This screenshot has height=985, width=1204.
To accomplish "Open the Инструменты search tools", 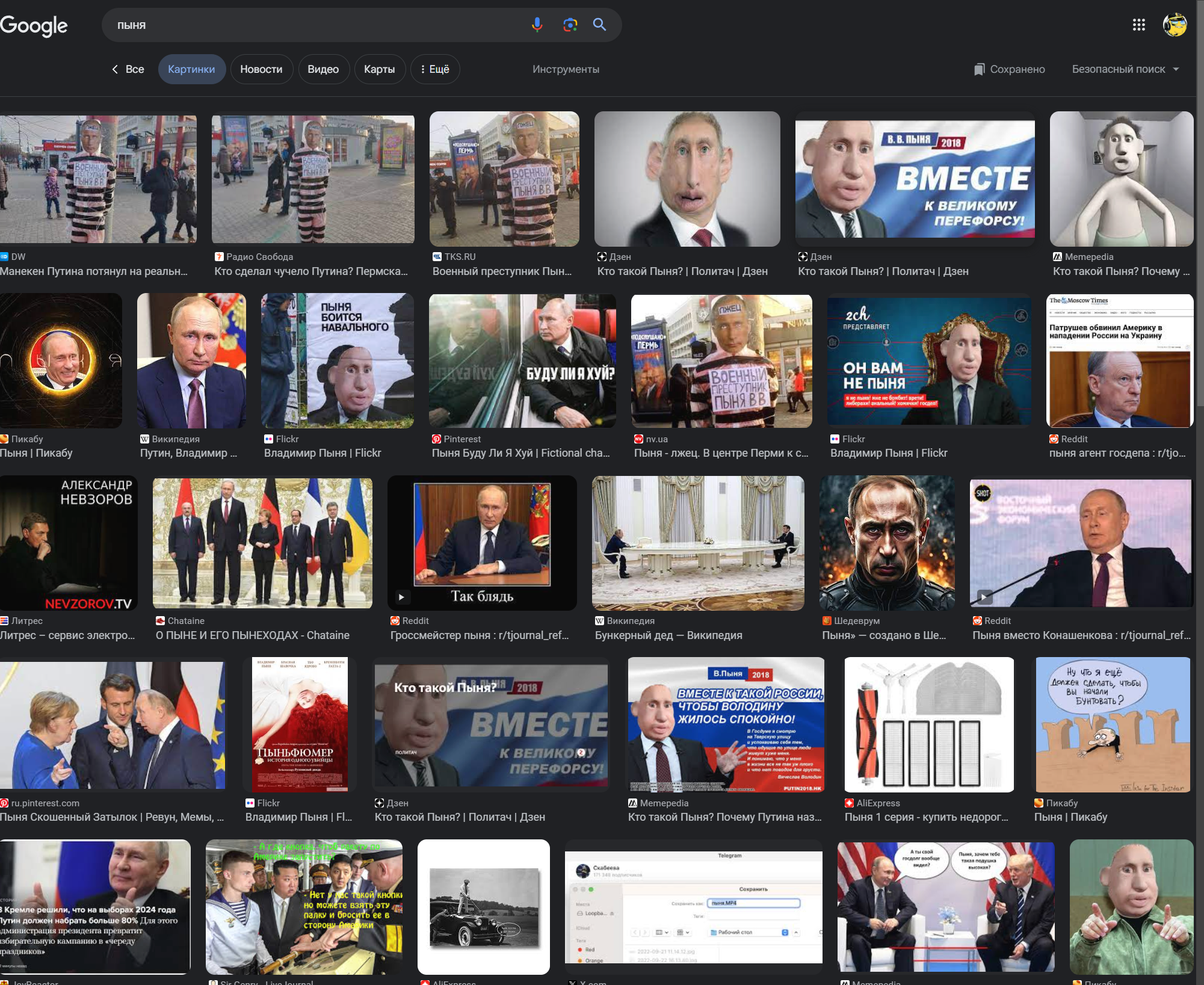I will click(x=565, y=69).
